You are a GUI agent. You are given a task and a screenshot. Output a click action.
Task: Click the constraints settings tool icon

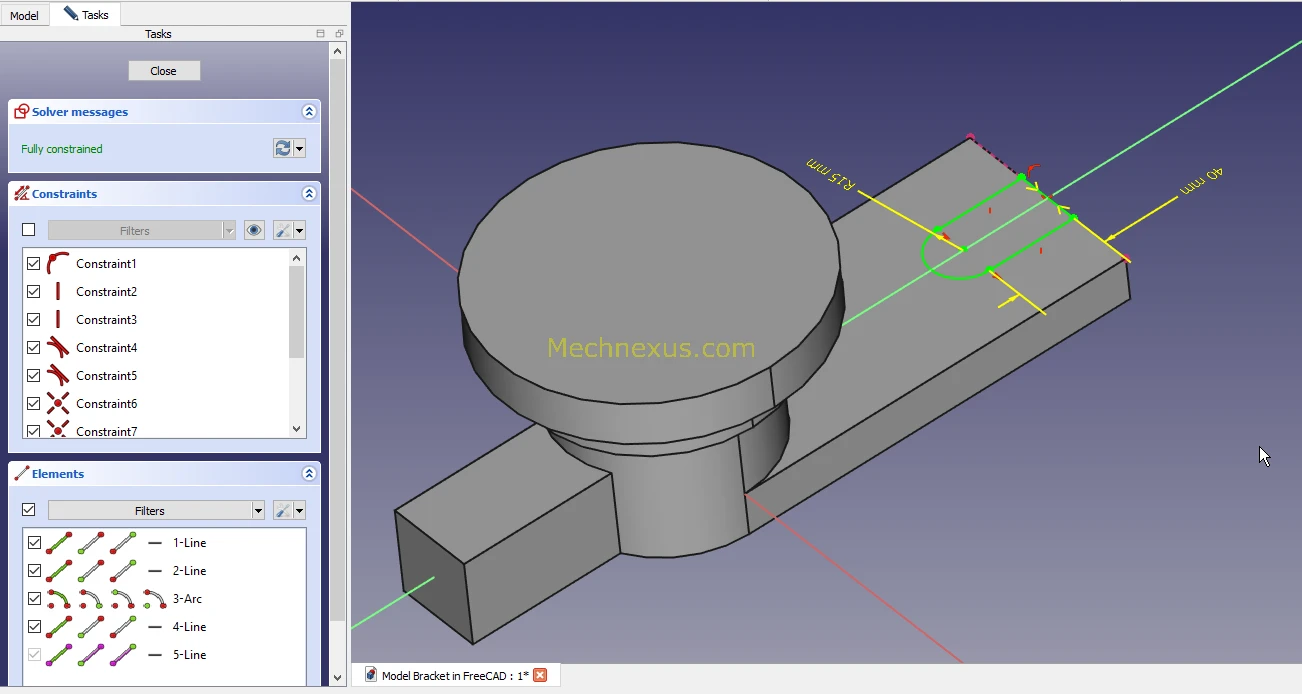click(x=284, y=230)
